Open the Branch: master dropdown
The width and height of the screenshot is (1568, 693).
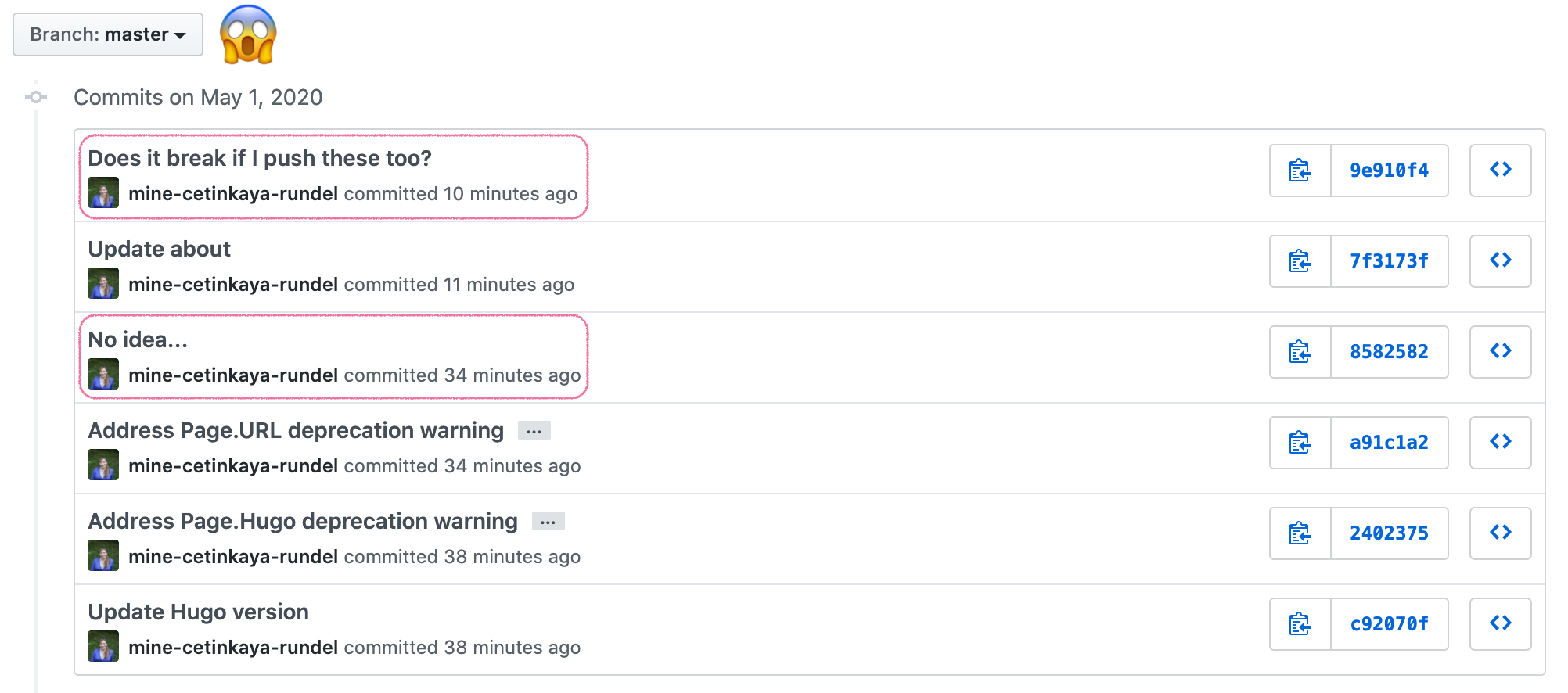108,34
